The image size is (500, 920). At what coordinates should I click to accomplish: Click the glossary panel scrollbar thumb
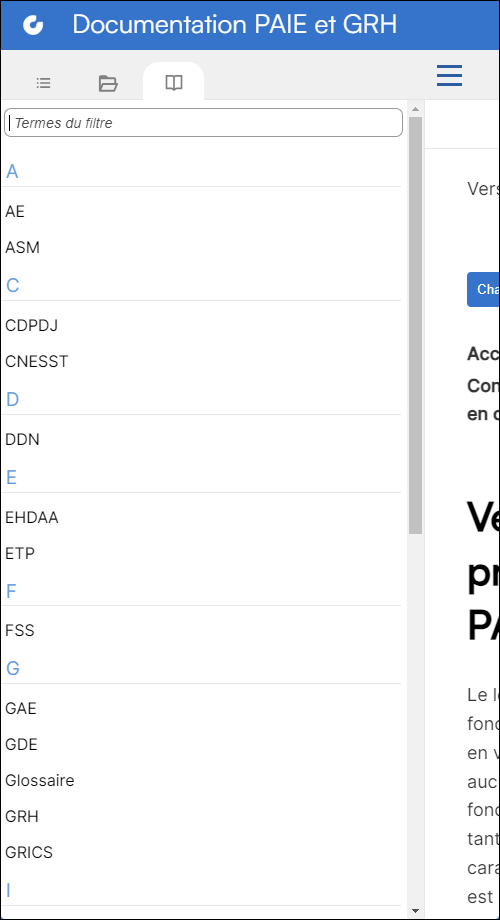click(x=415, y=325)
